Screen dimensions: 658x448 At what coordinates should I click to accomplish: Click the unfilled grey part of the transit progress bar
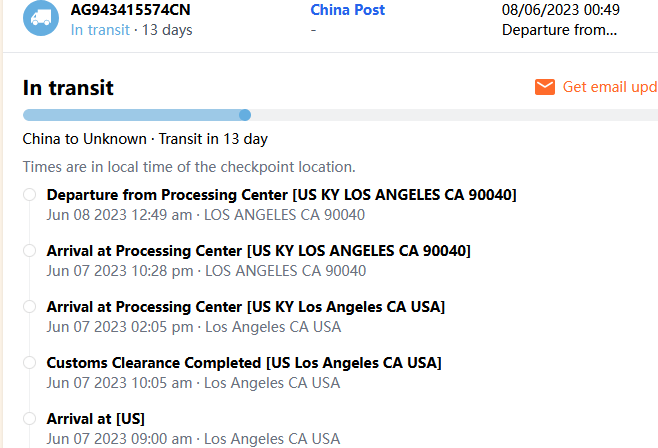click(x=450, y=115)
